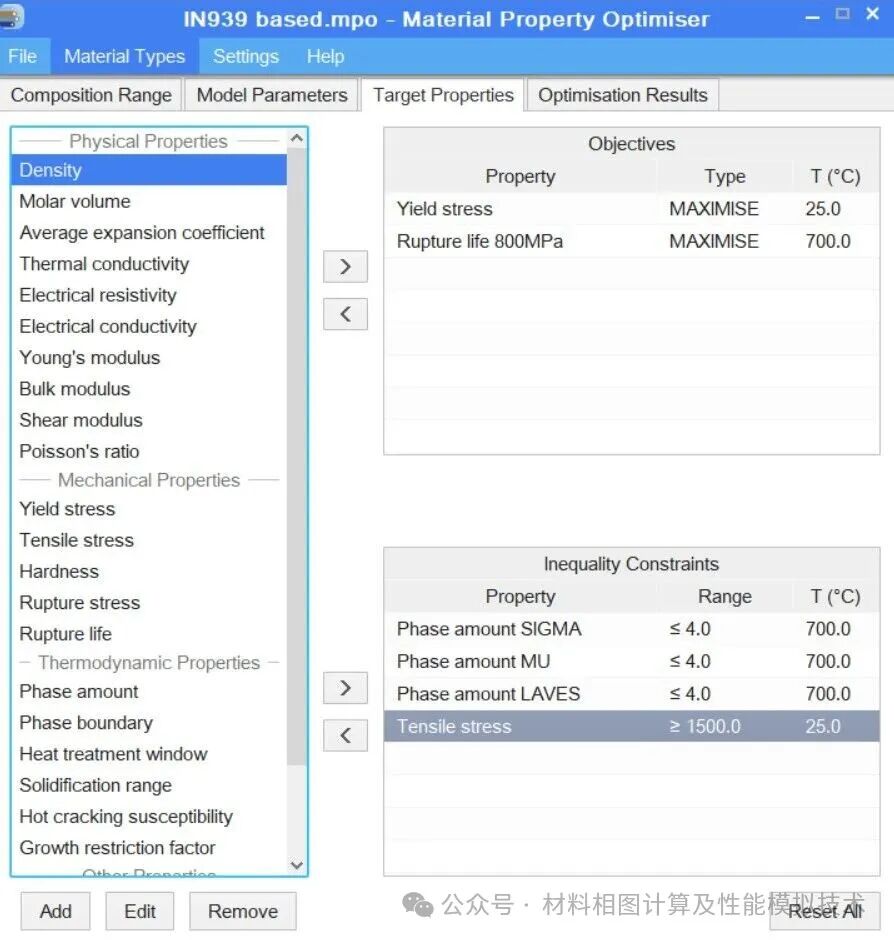Click the Reset All button

825,911
